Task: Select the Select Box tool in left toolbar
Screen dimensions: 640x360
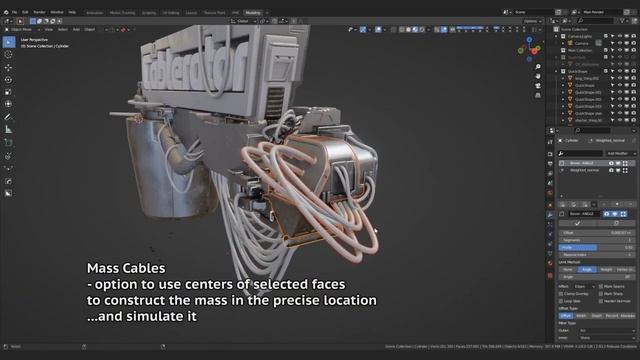Action: point(9,42)
